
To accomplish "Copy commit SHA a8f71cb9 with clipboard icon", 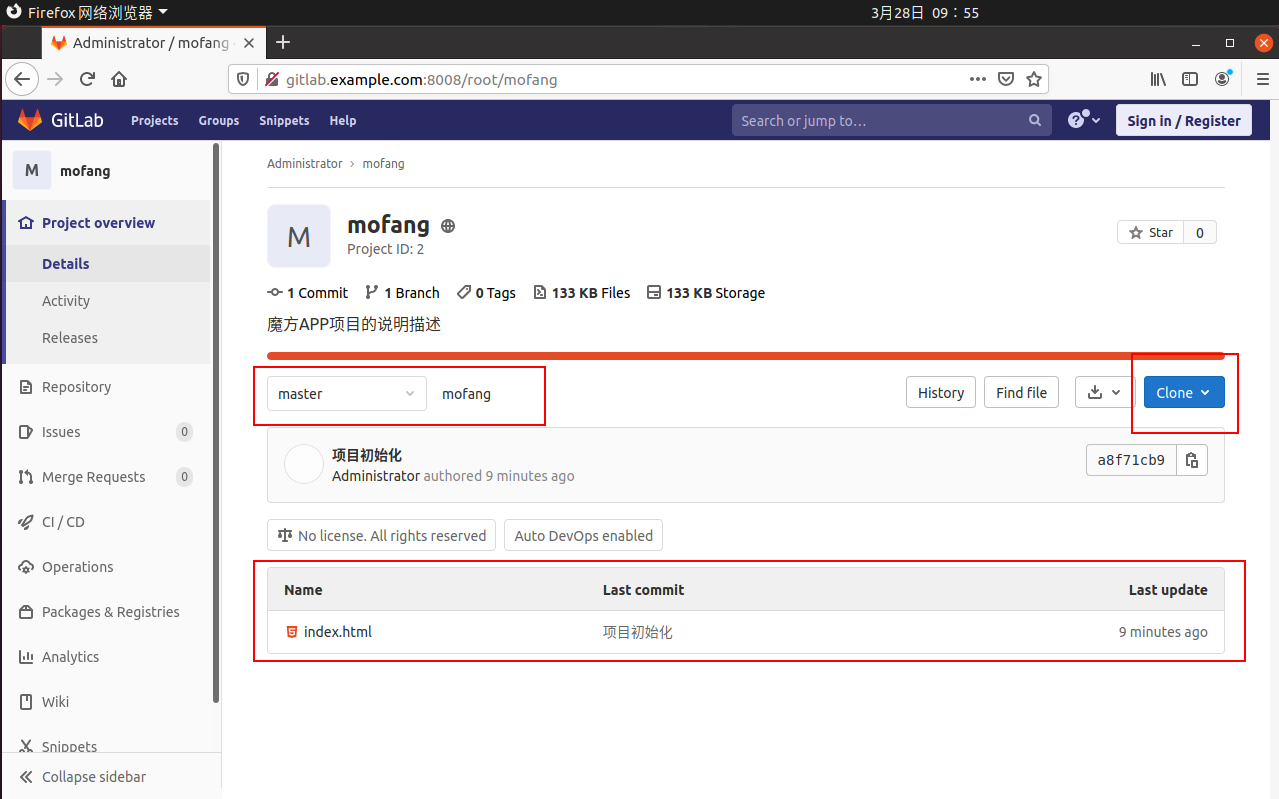I will (1192, 460).
